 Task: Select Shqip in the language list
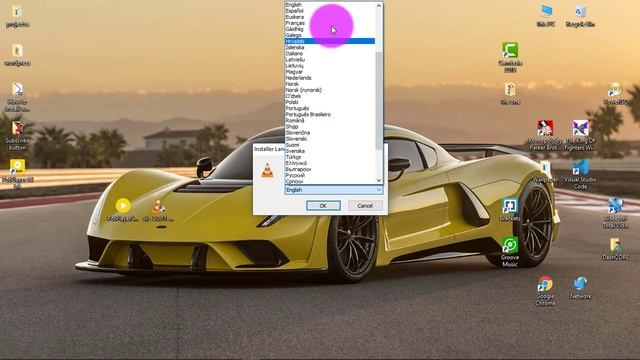330,127
